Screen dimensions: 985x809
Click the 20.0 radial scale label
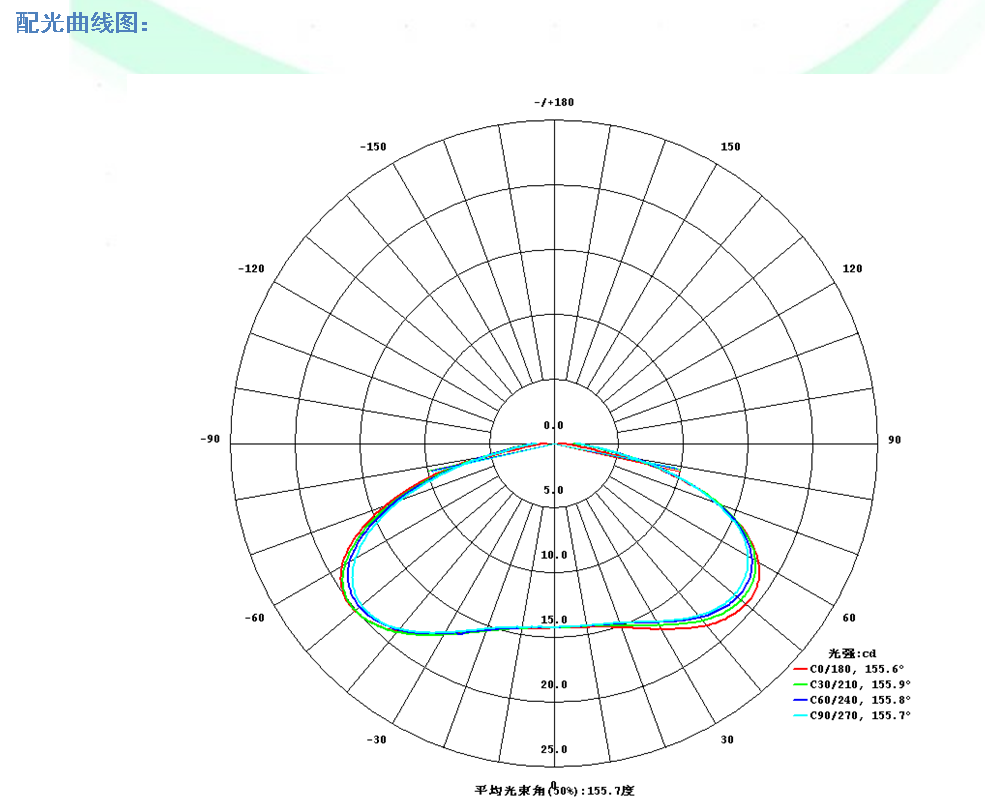[553, 685]
